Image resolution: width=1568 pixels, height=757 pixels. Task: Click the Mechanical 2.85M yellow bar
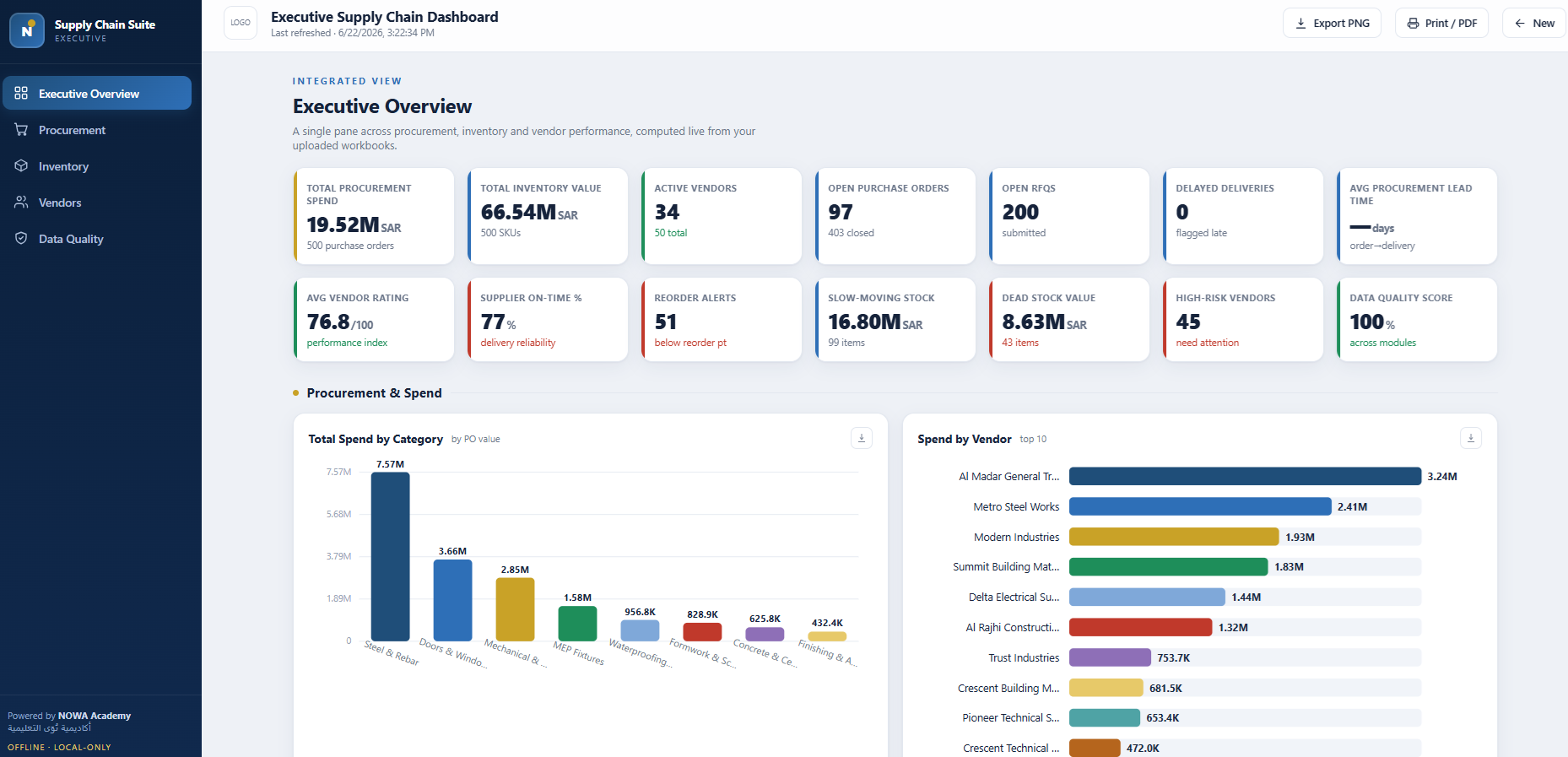tap(515, 609)
